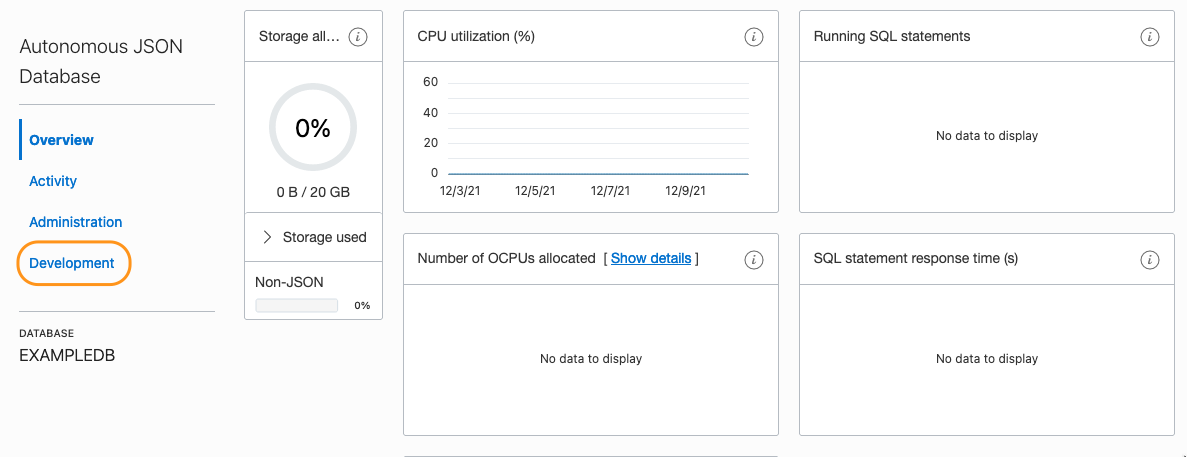Click the 12/5/21 date axis label
The image size is (1187, 457).
pyautogui.click(x=535, y=190)
